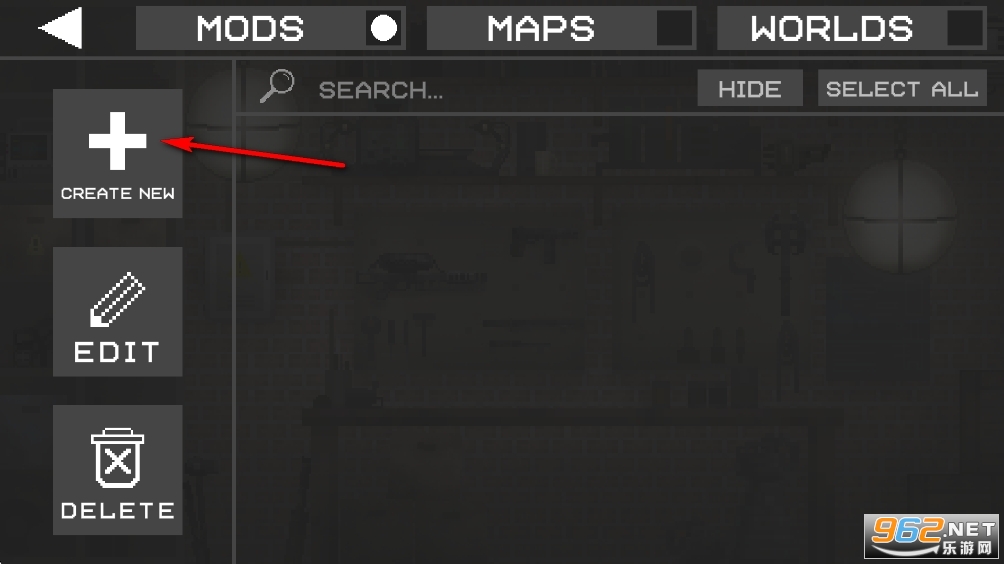Click the HIDE button
The height and width of the screenshot is (564, 1004).
pyautogui.click(x=750, y=88)
